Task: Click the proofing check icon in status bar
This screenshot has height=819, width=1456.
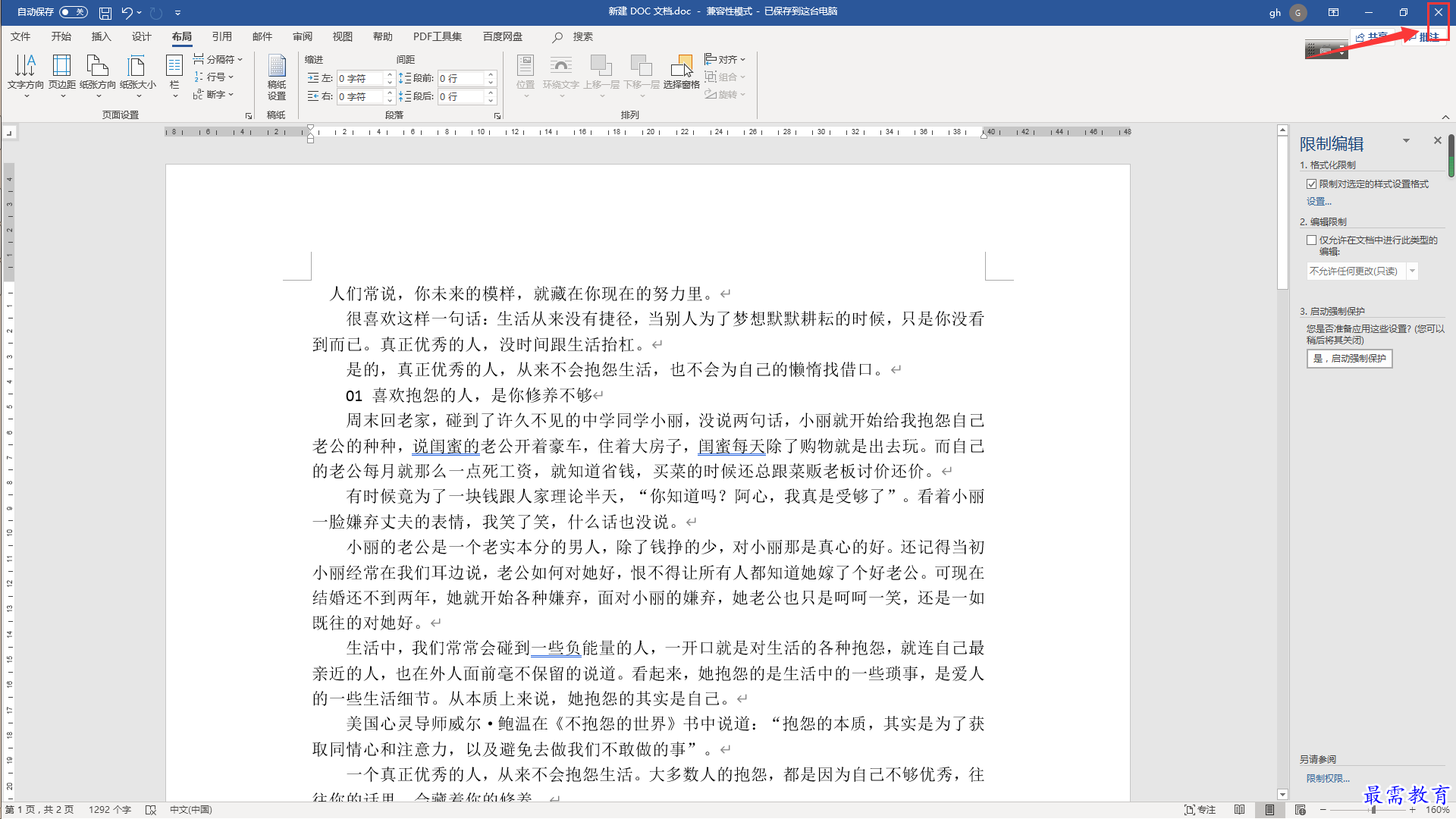Action: [150, 810]
